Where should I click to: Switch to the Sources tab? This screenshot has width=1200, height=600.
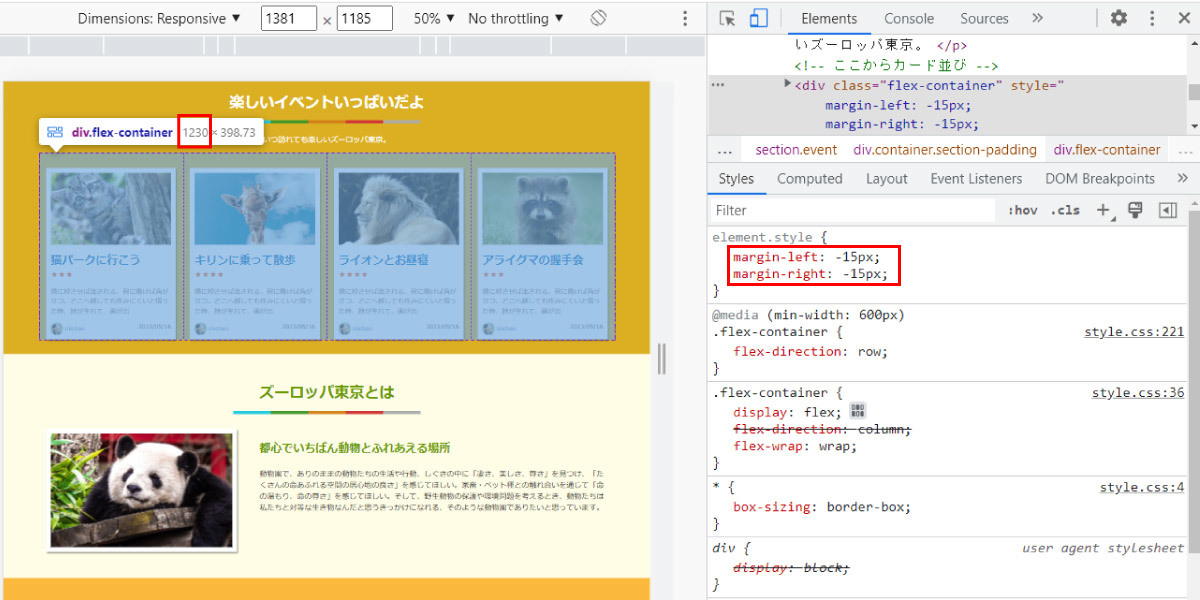pos(984,18)
